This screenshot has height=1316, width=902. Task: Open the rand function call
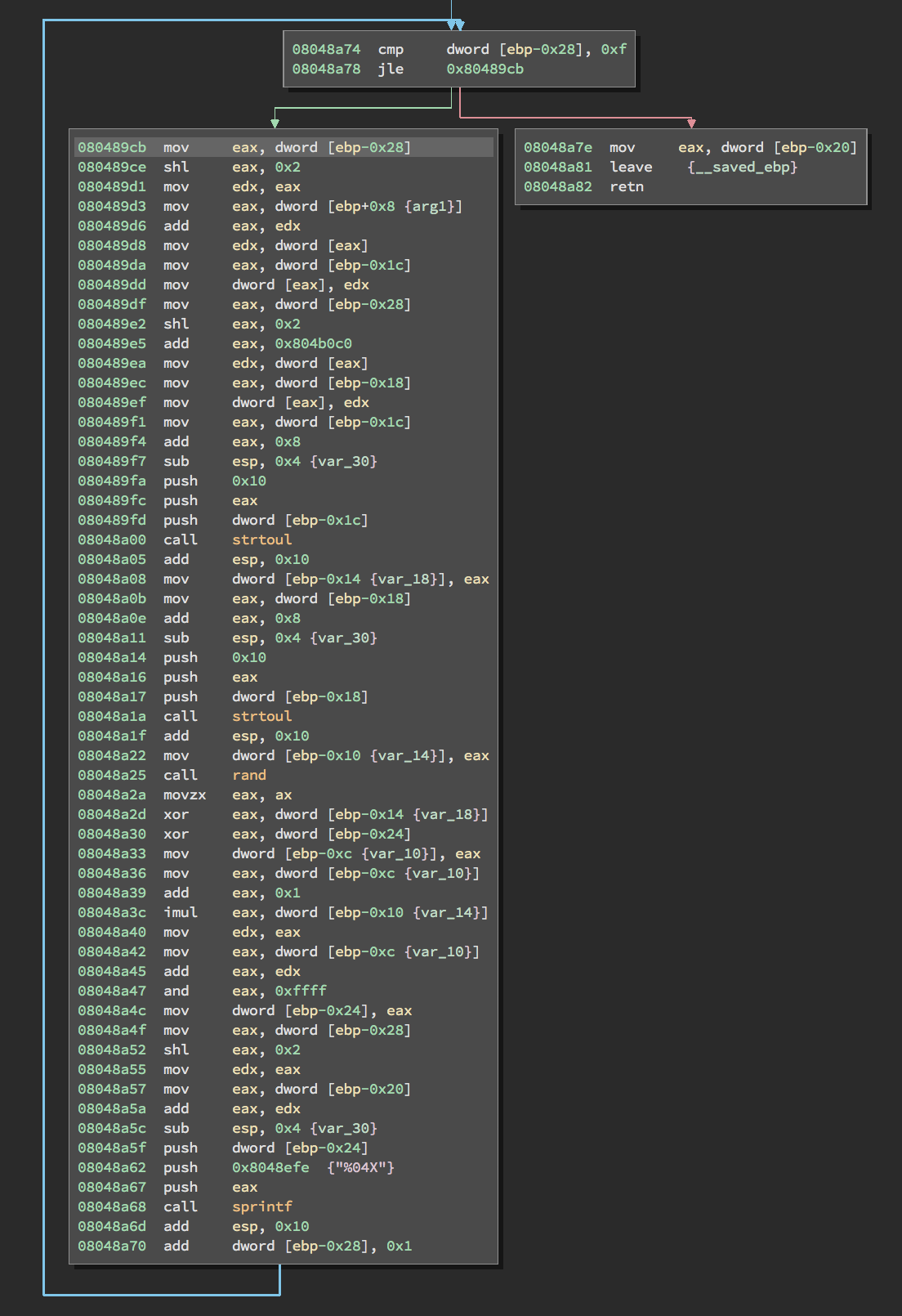click(249, 775)
